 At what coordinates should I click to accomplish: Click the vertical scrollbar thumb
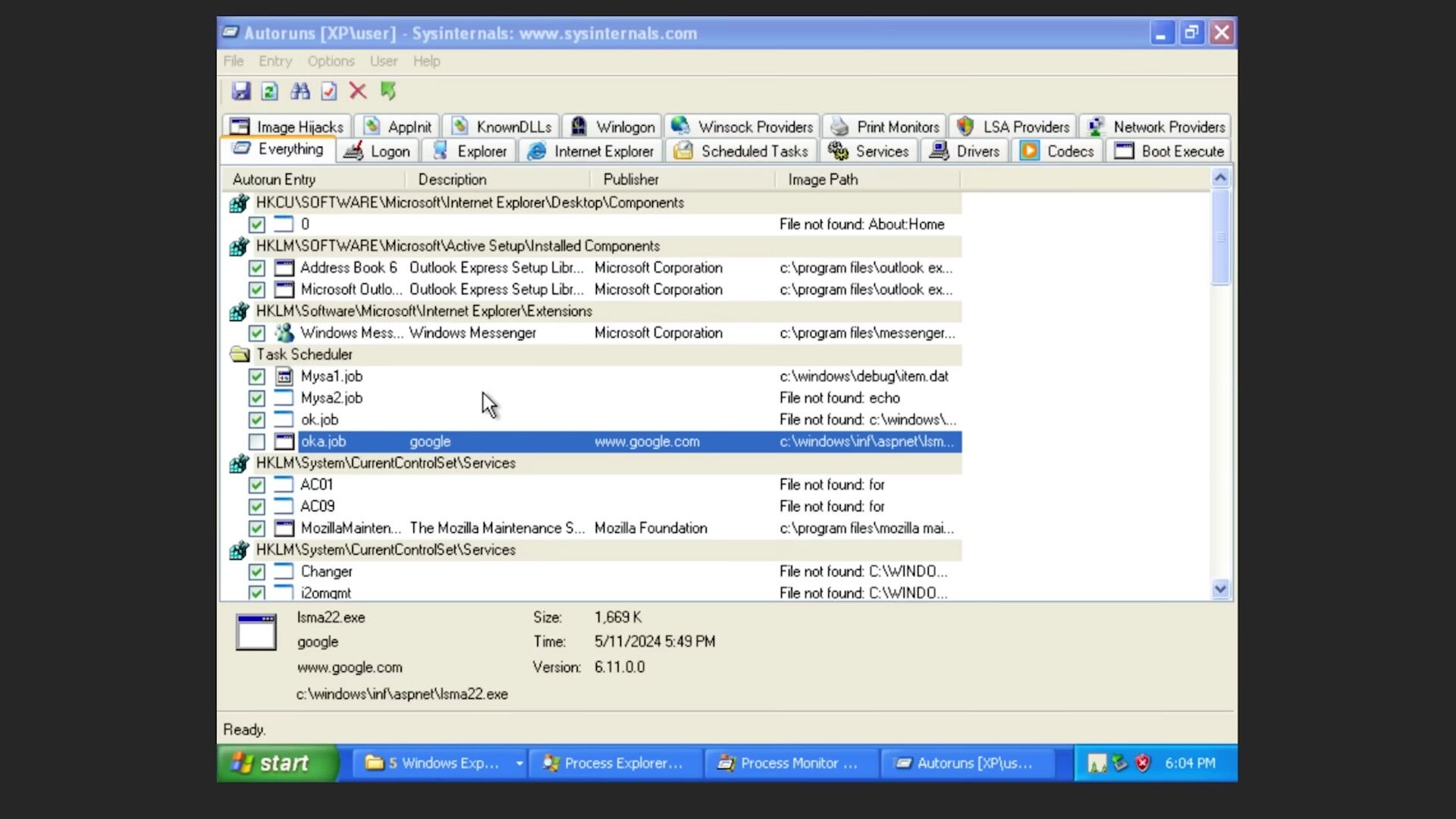point(1220,237)
